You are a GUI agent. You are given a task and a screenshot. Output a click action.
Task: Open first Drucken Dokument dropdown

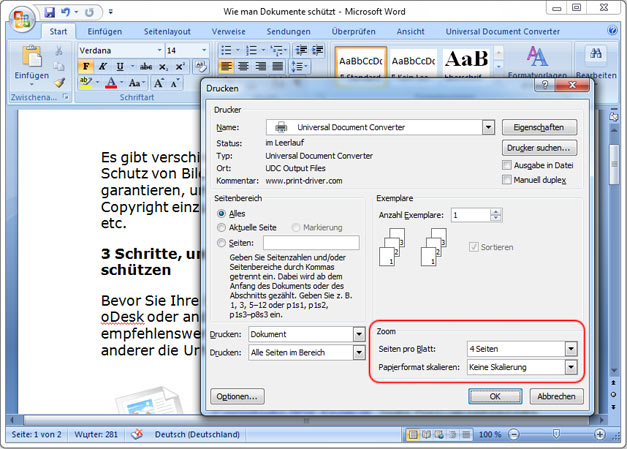[x=359, y=334]
